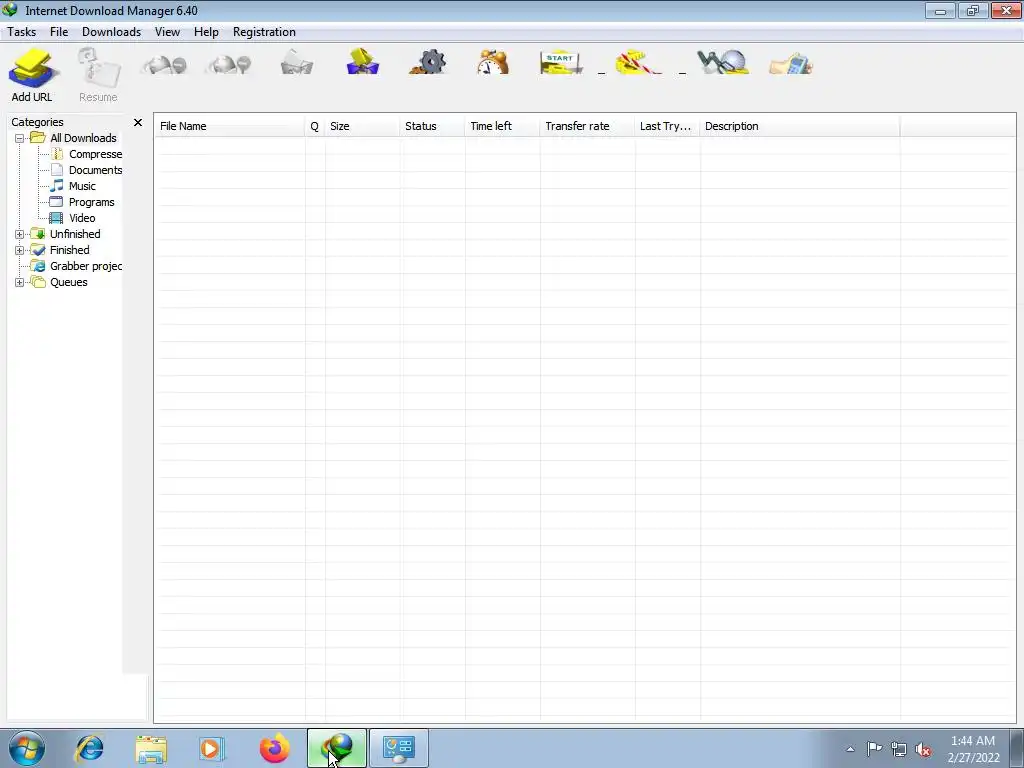Sort by Status column header
Viewport: 1024px width, 768px height.
432,126
